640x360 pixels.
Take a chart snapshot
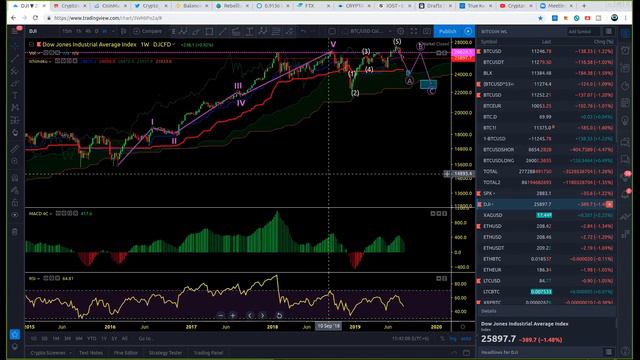[427, 31]
